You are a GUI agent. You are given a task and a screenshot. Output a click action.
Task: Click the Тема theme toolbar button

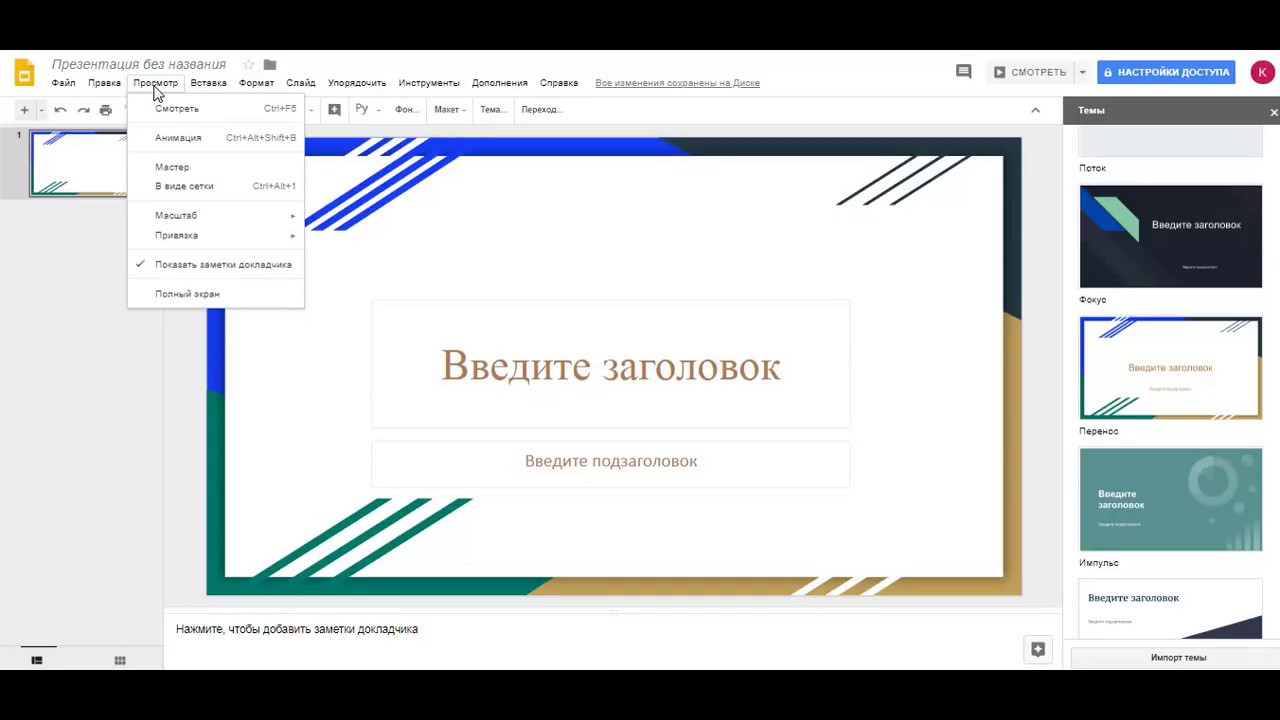493,110
